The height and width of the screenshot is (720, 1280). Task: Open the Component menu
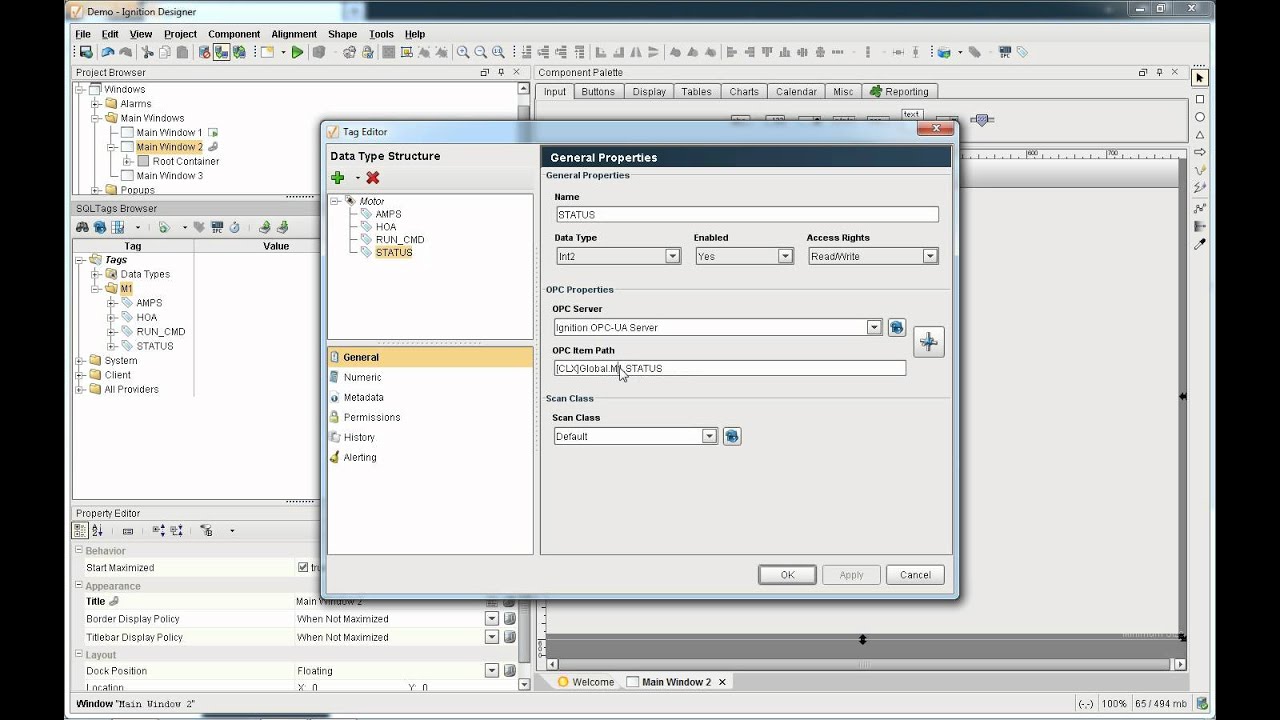click(x=234, y=34)
